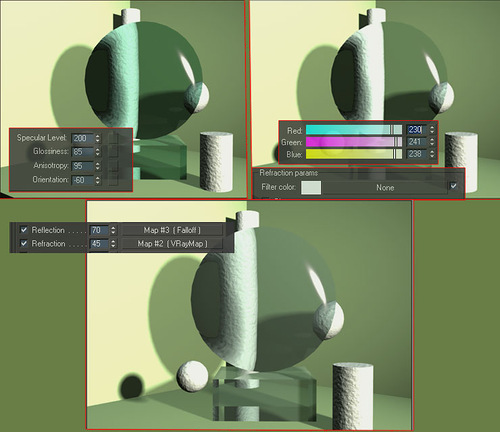Open the Map #2 (VRayMap) slot

(x=172, y=244)
